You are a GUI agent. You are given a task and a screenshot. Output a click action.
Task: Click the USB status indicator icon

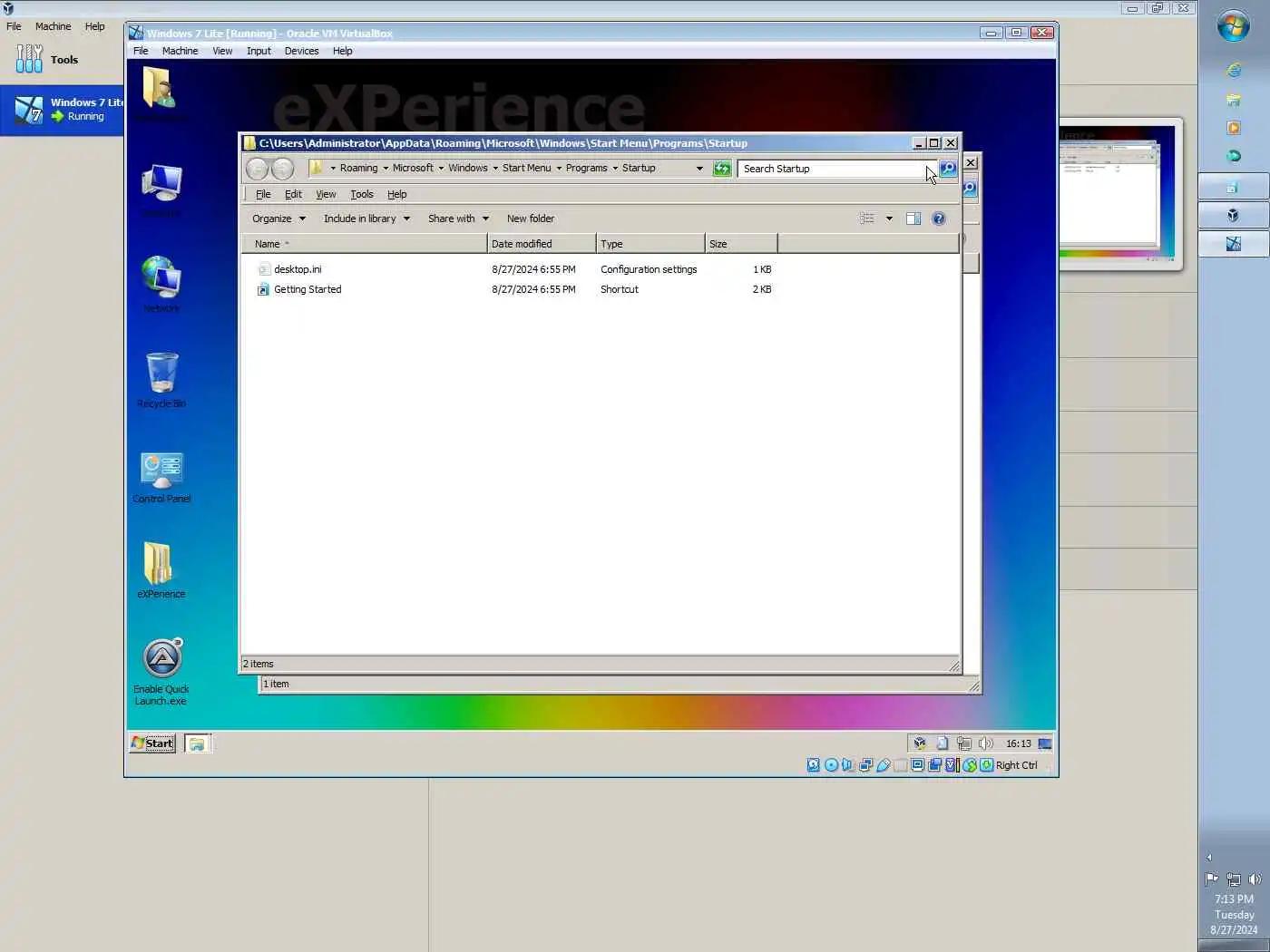point(883,765)
